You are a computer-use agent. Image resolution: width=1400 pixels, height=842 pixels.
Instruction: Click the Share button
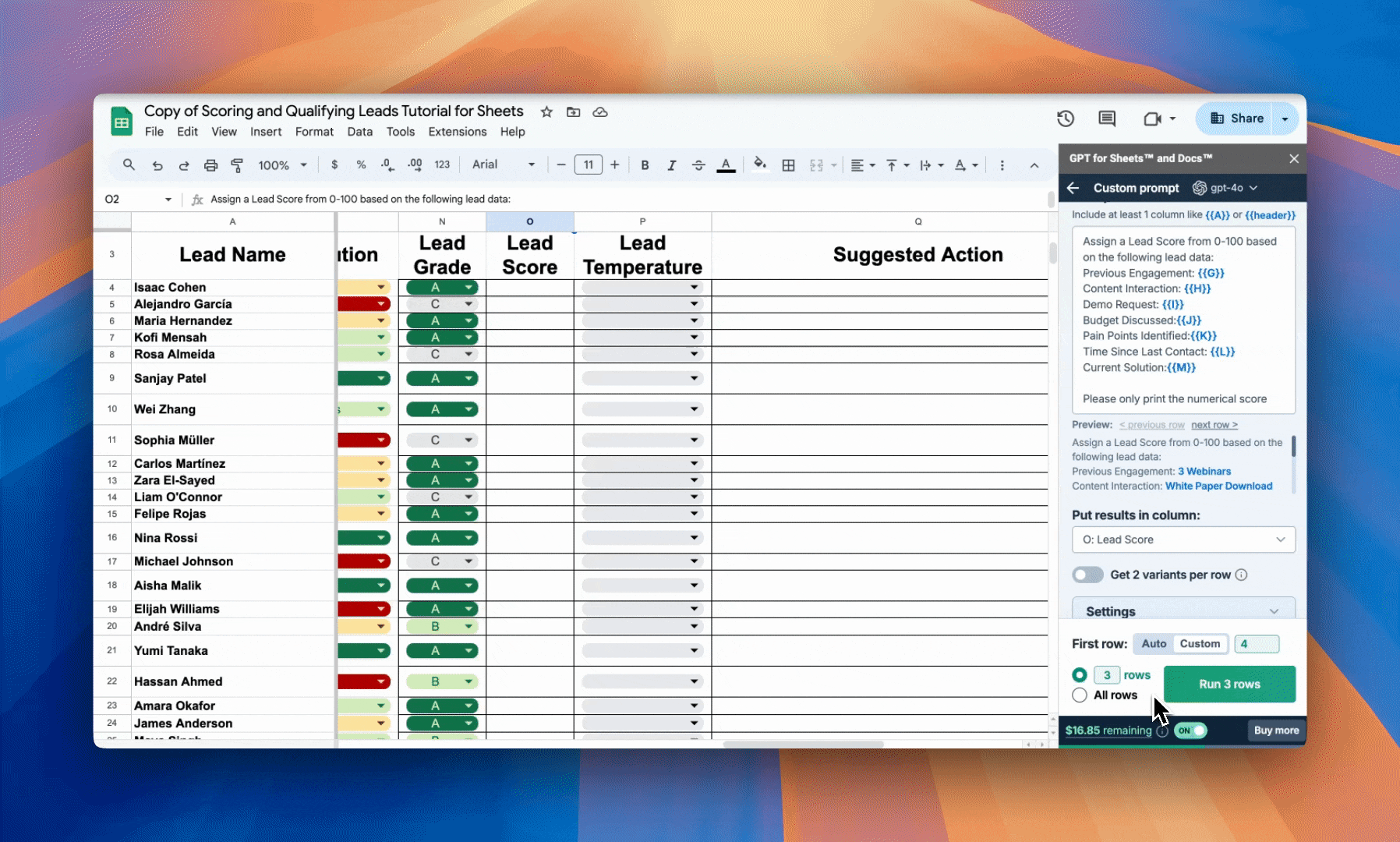pos(1236,119)
